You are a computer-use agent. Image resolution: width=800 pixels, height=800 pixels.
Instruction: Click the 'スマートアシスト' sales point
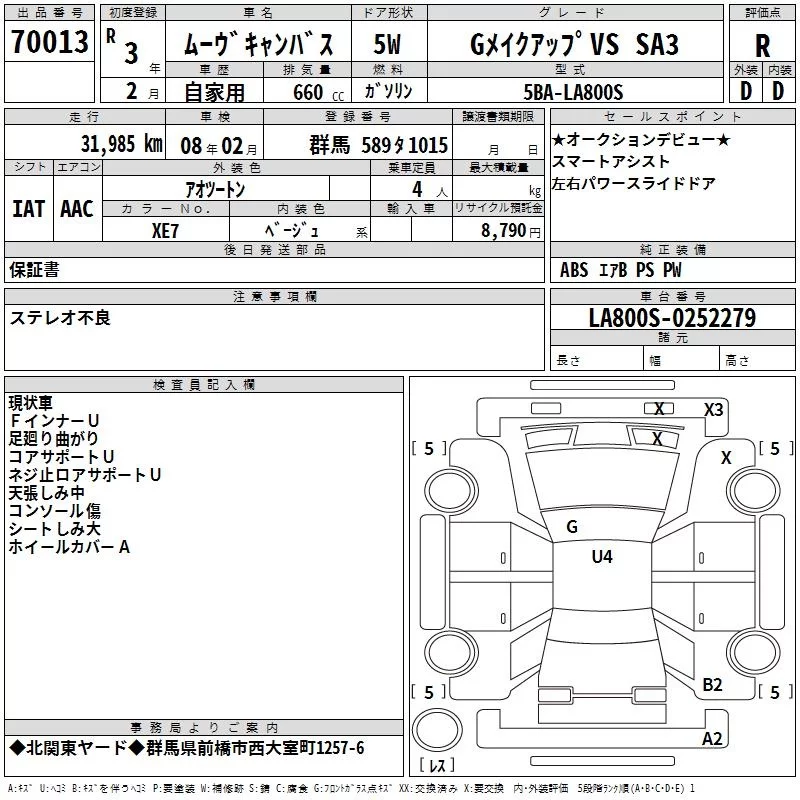(611, 161)
